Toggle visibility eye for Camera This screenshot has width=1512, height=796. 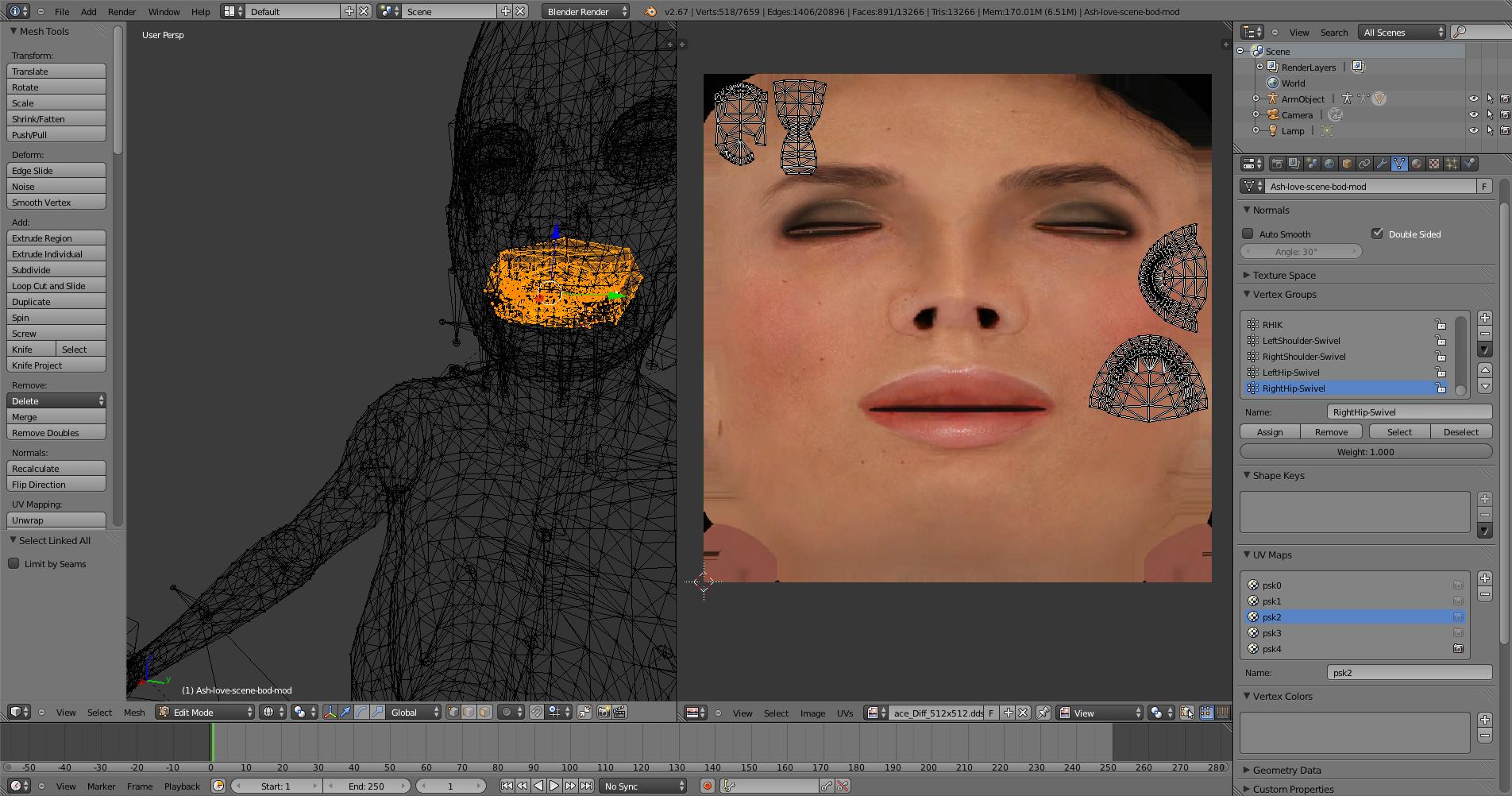1474,114
